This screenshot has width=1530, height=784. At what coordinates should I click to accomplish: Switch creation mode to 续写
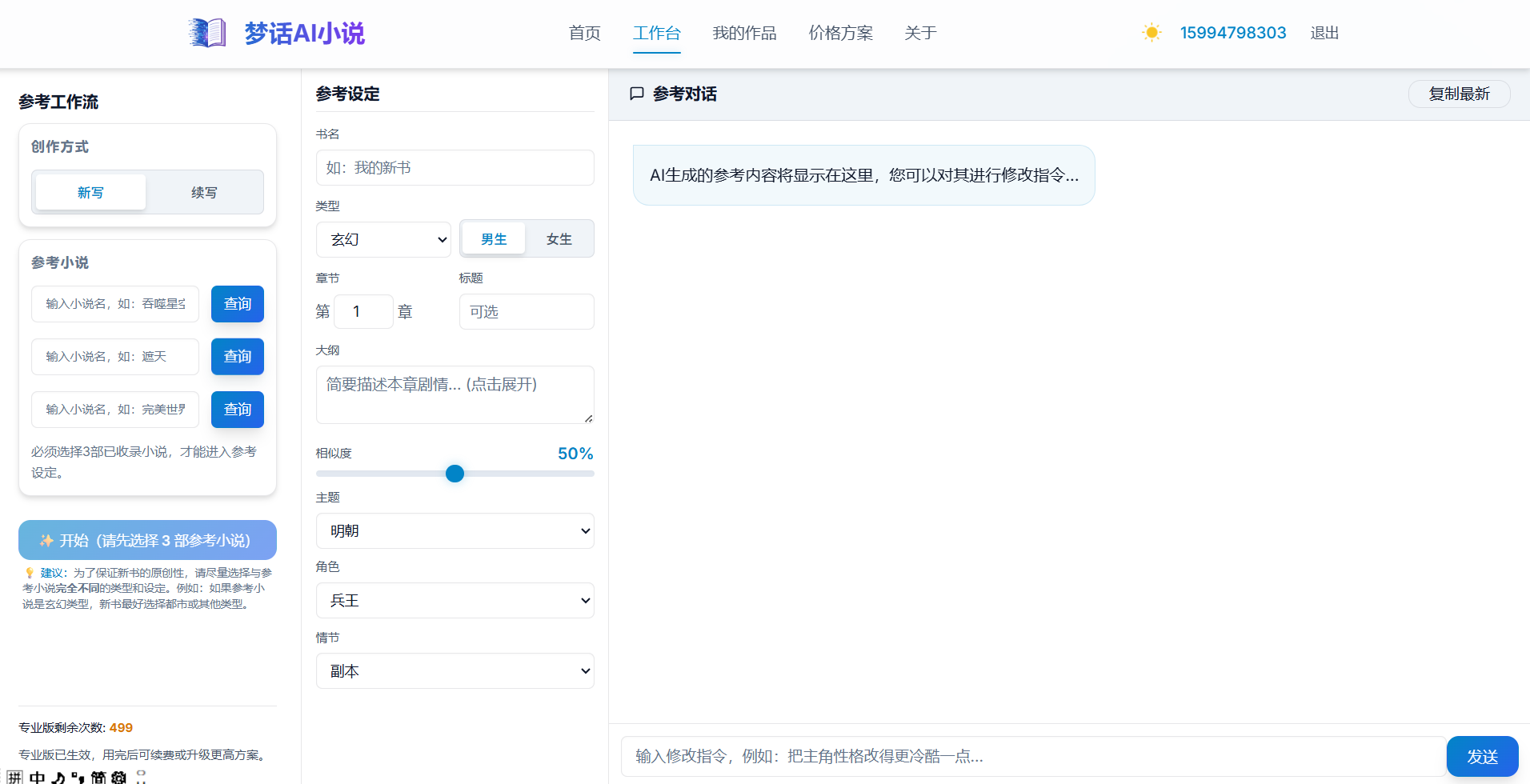pyautogui.click(x=204, y=193)
